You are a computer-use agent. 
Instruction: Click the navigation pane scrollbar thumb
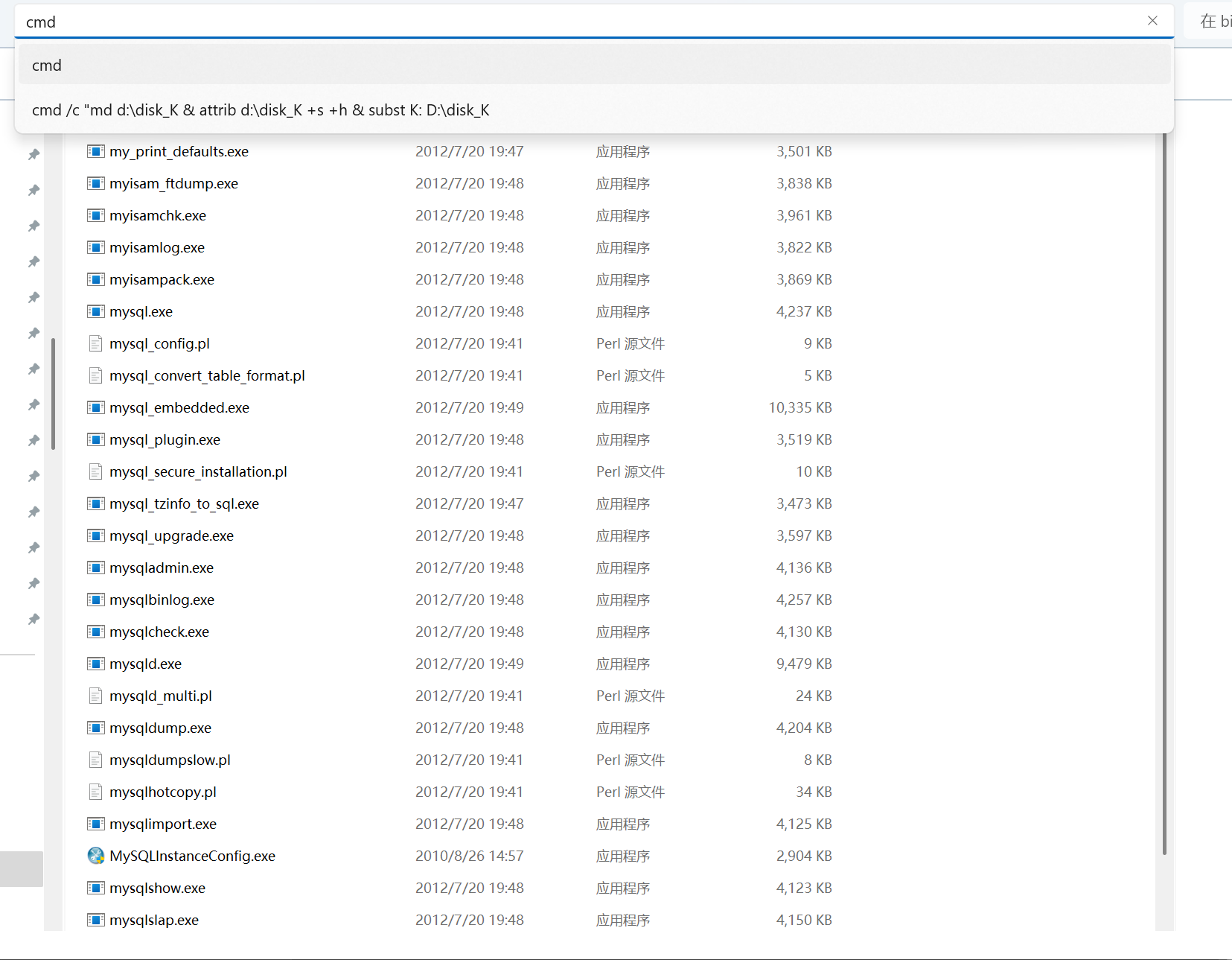point(53,393)
